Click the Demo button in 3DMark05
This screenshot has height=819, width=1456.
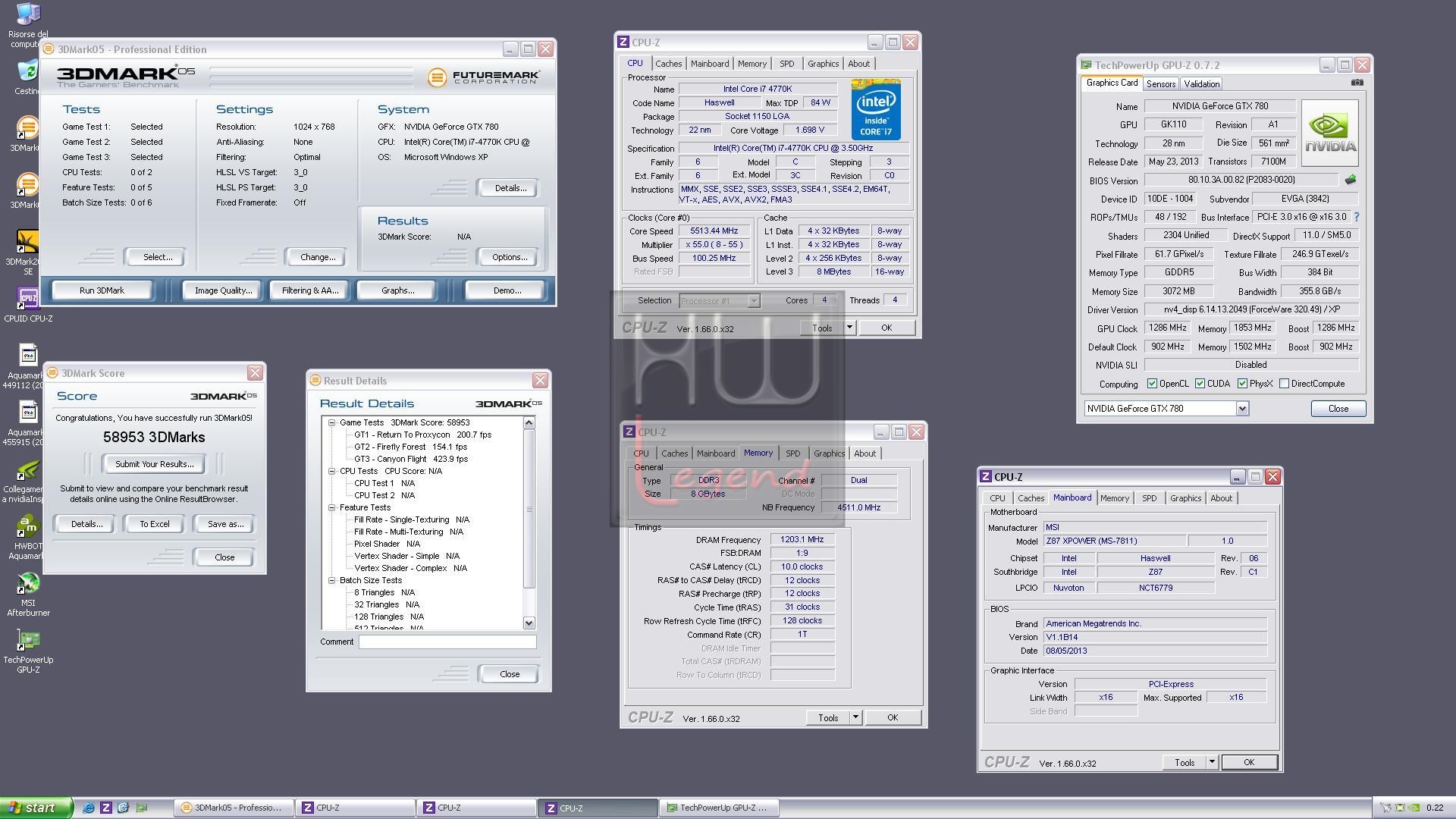click(x=507, y=290)
